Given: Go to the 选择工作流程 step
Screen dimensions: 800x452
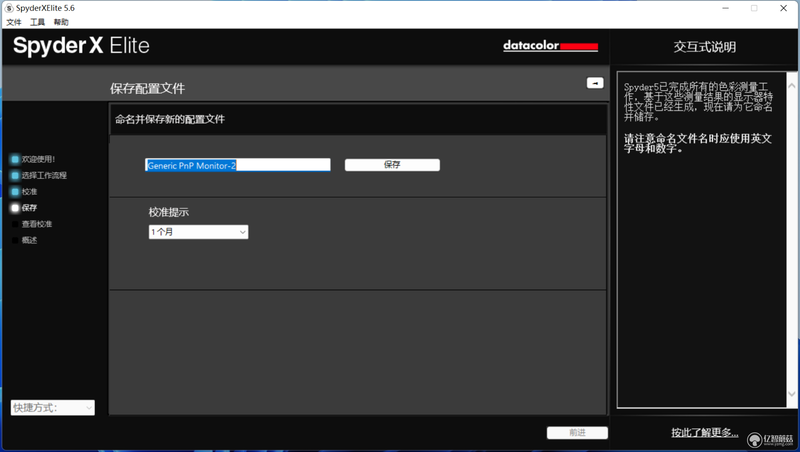Looking at the screenshot, I should point(44,175).
